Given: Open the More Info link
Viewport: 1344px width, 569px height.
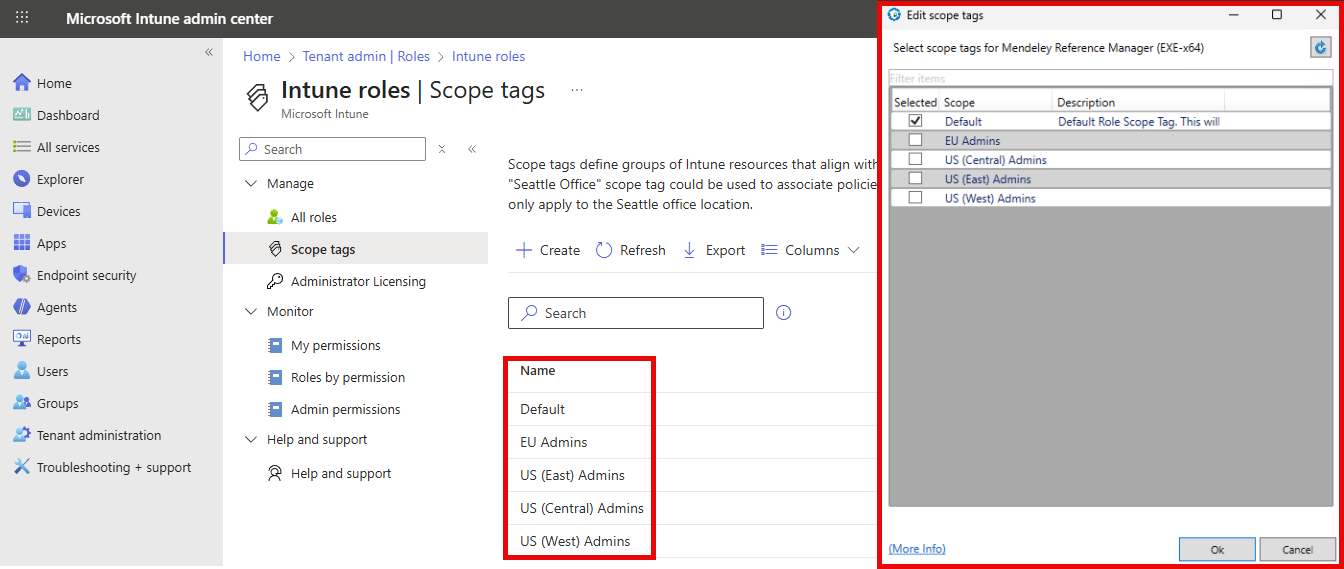Looking at the screenshot, I should click(x=917, y=548).
